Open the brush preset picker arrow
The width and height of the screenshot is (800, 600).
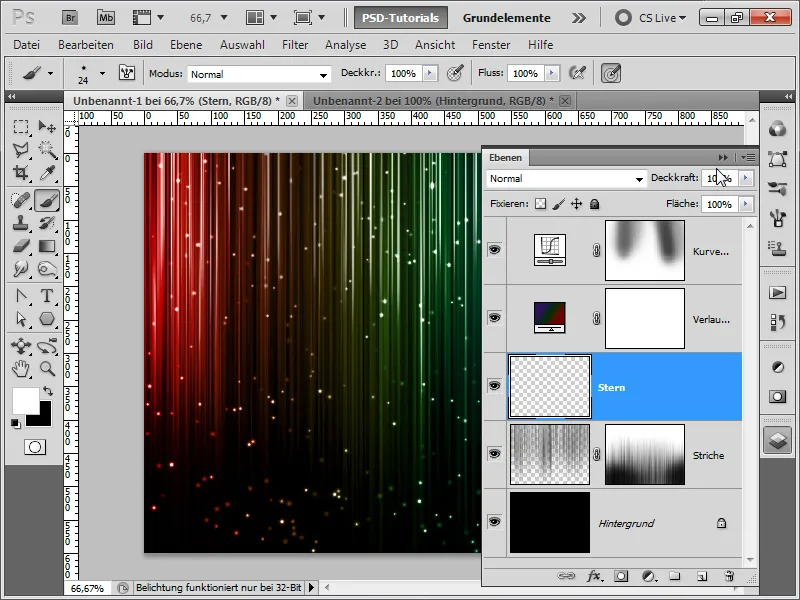(102, 73)
